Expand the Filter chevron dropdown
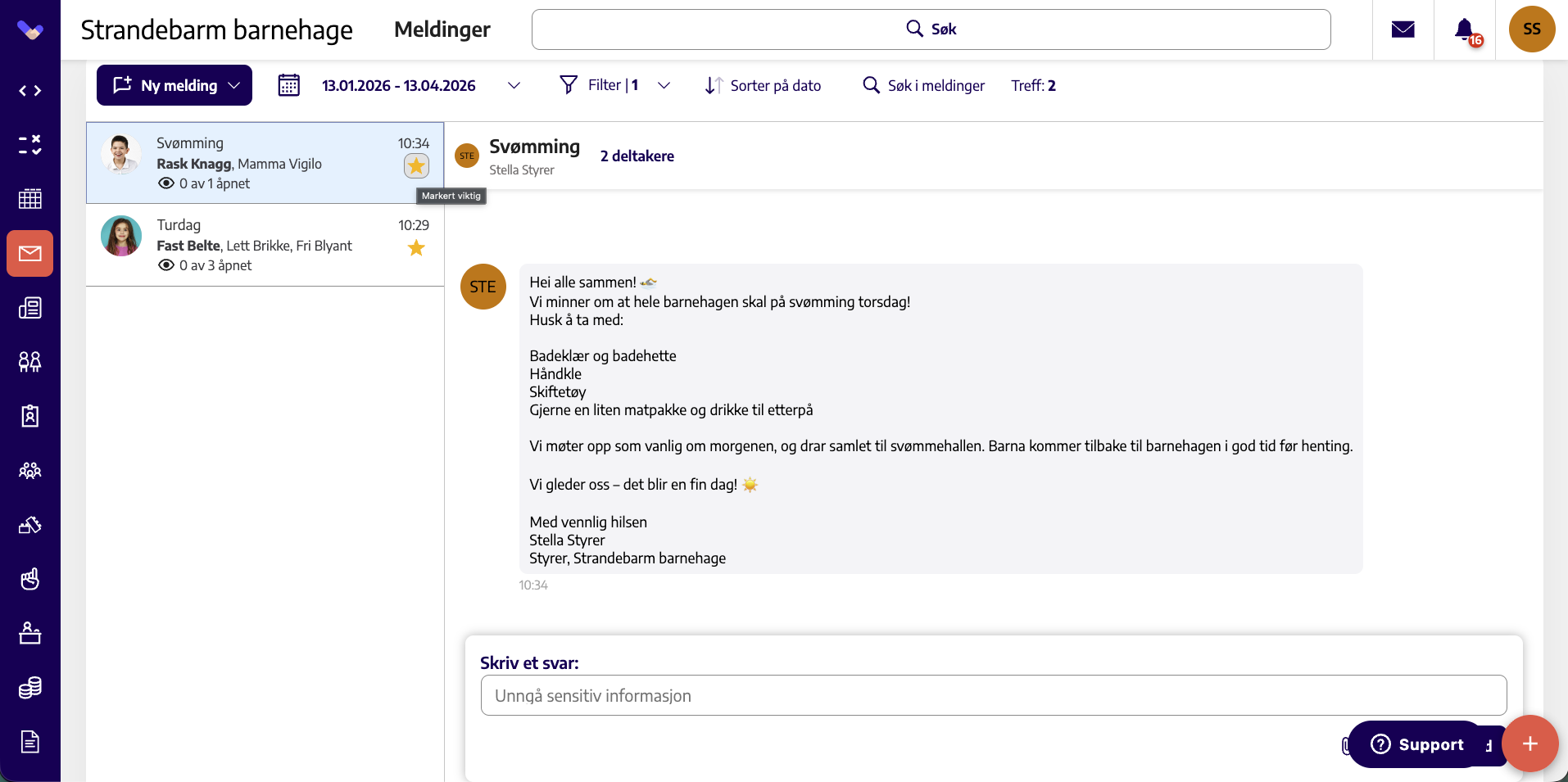The image size is (1568, 782). (664, 86)
